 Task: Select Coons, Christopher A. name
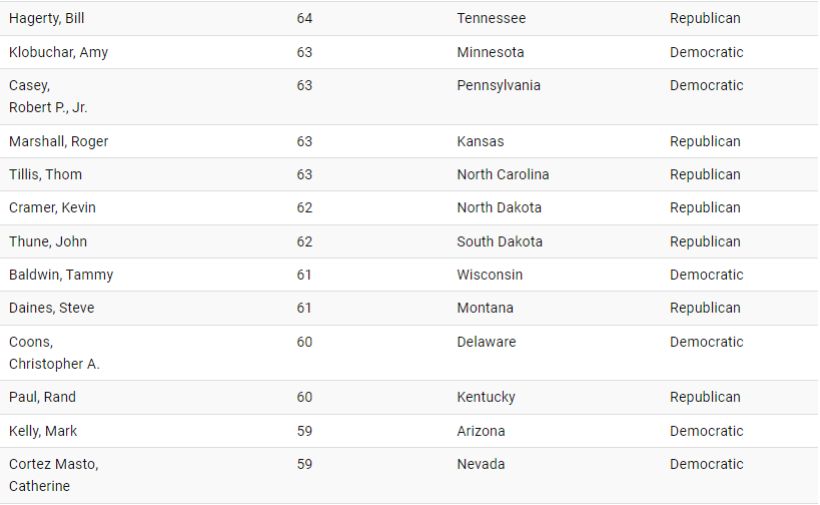[x=54, y=352]
